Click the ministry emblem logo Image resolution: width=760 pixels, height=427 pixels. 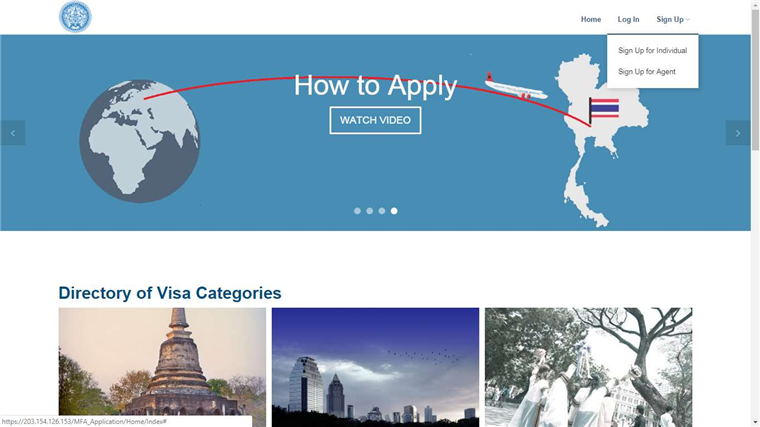coord(75,17)
